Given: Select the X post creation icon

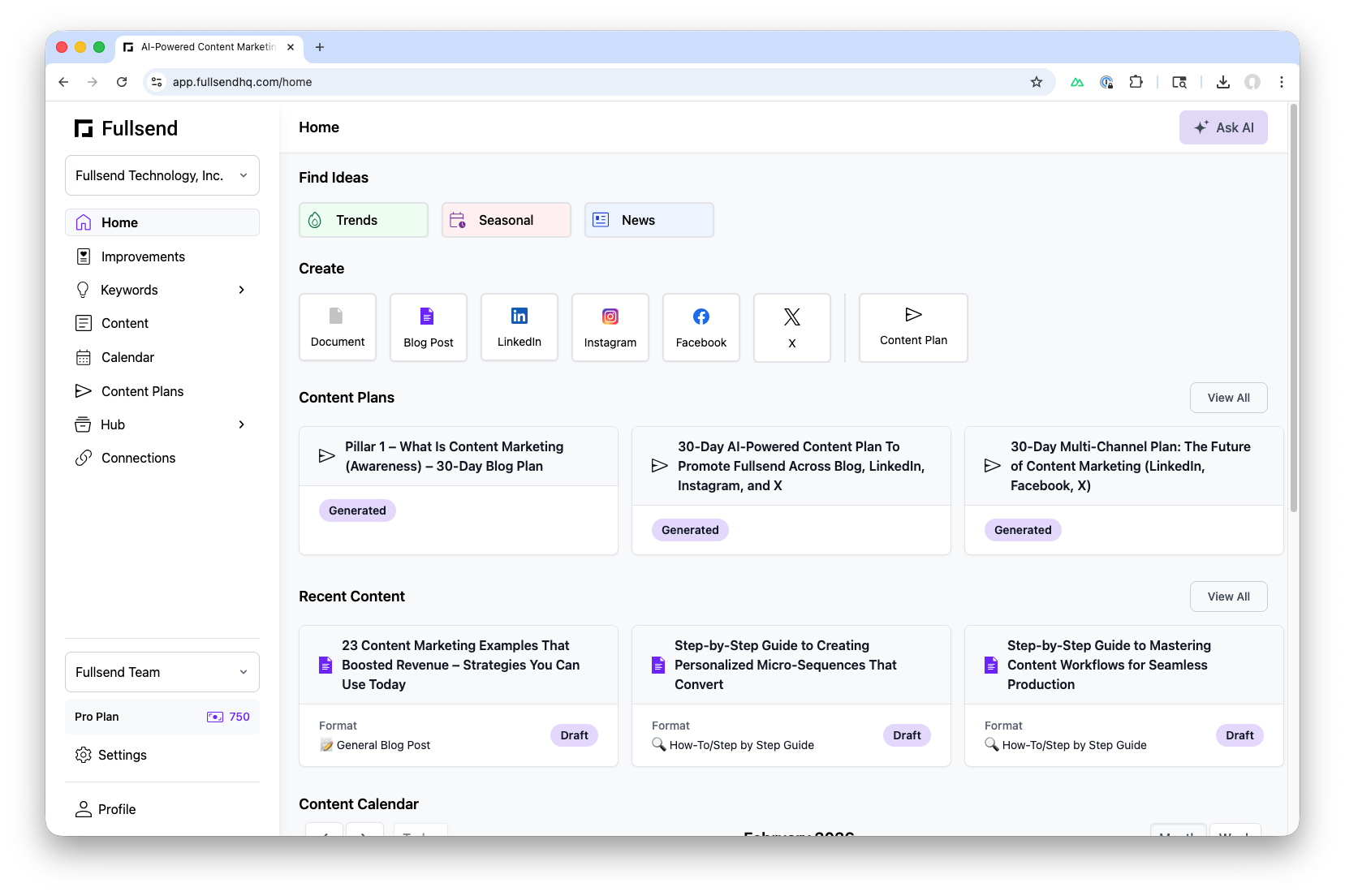Looking at the screenshot, I should coord(791,327).
